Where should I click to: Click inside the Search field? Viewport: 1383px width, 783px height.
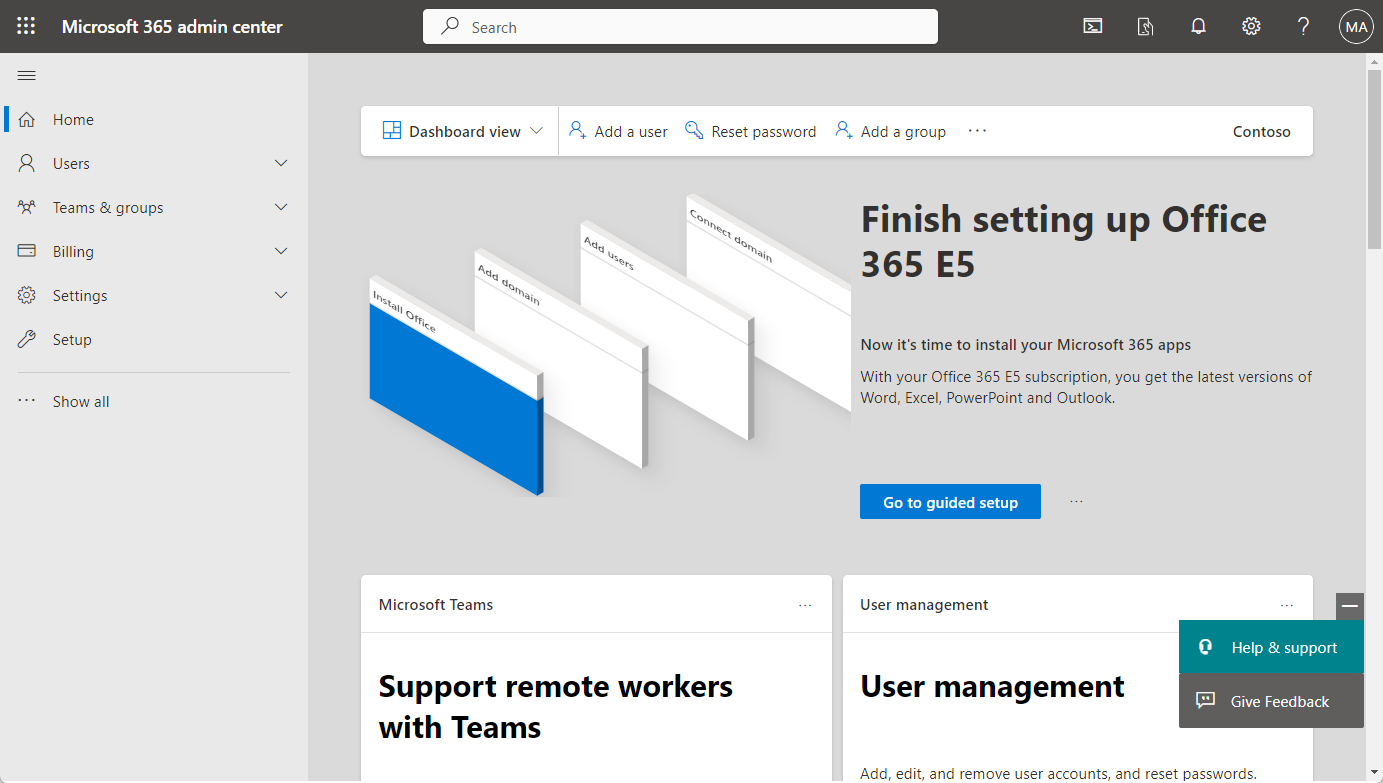[x=680, y=26]
